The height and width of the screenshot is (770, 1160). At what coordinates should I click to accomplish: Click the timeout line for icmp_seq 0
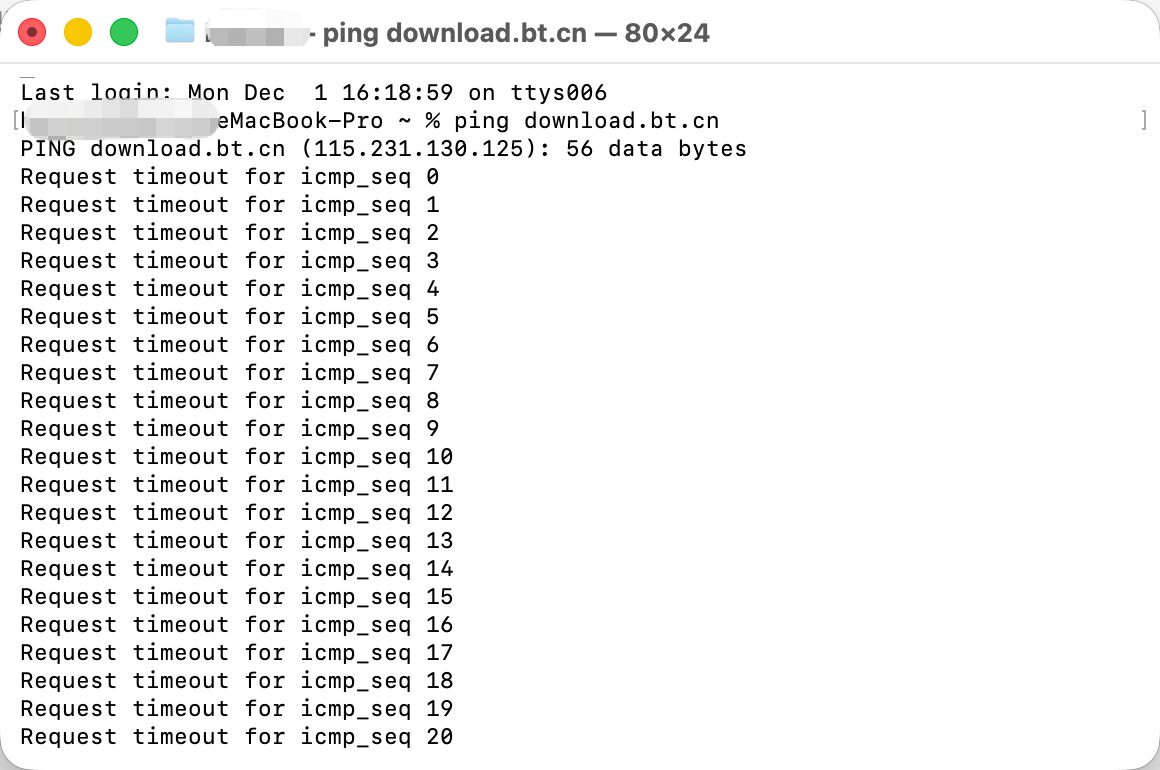pos(230,177)
